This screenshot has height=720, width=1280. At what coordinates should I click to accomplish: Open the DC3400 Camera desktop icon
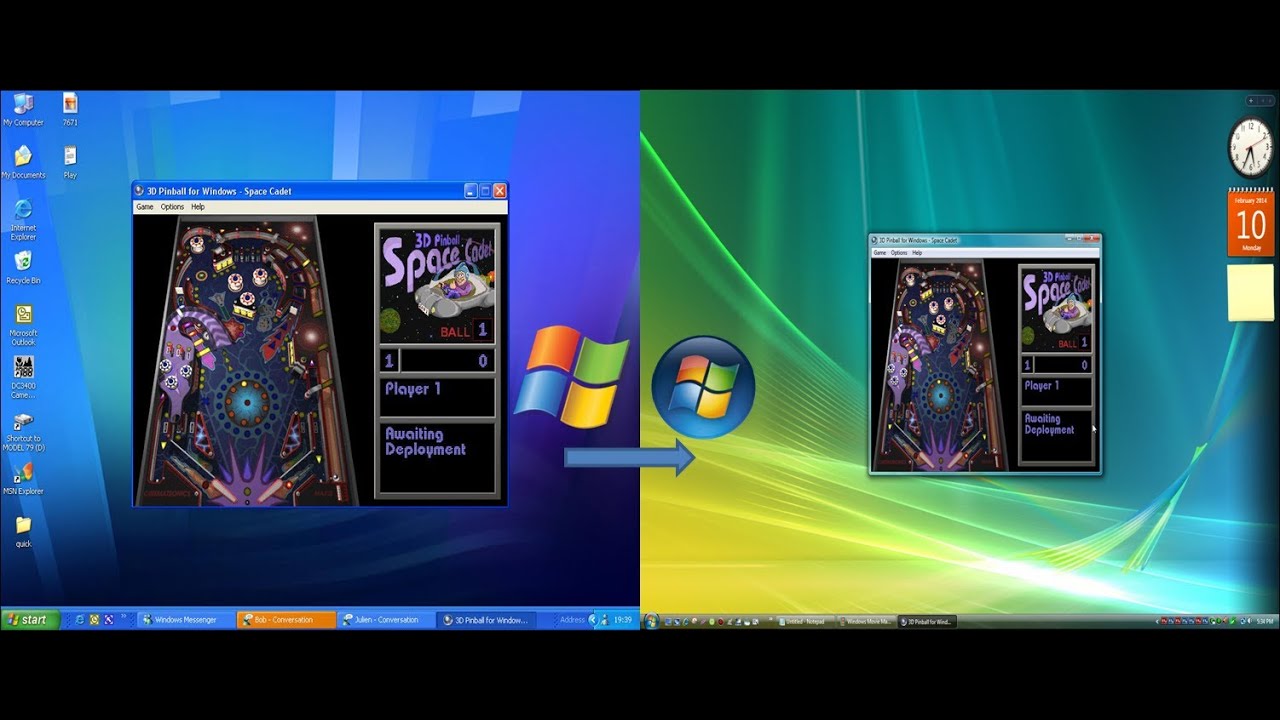23,377
